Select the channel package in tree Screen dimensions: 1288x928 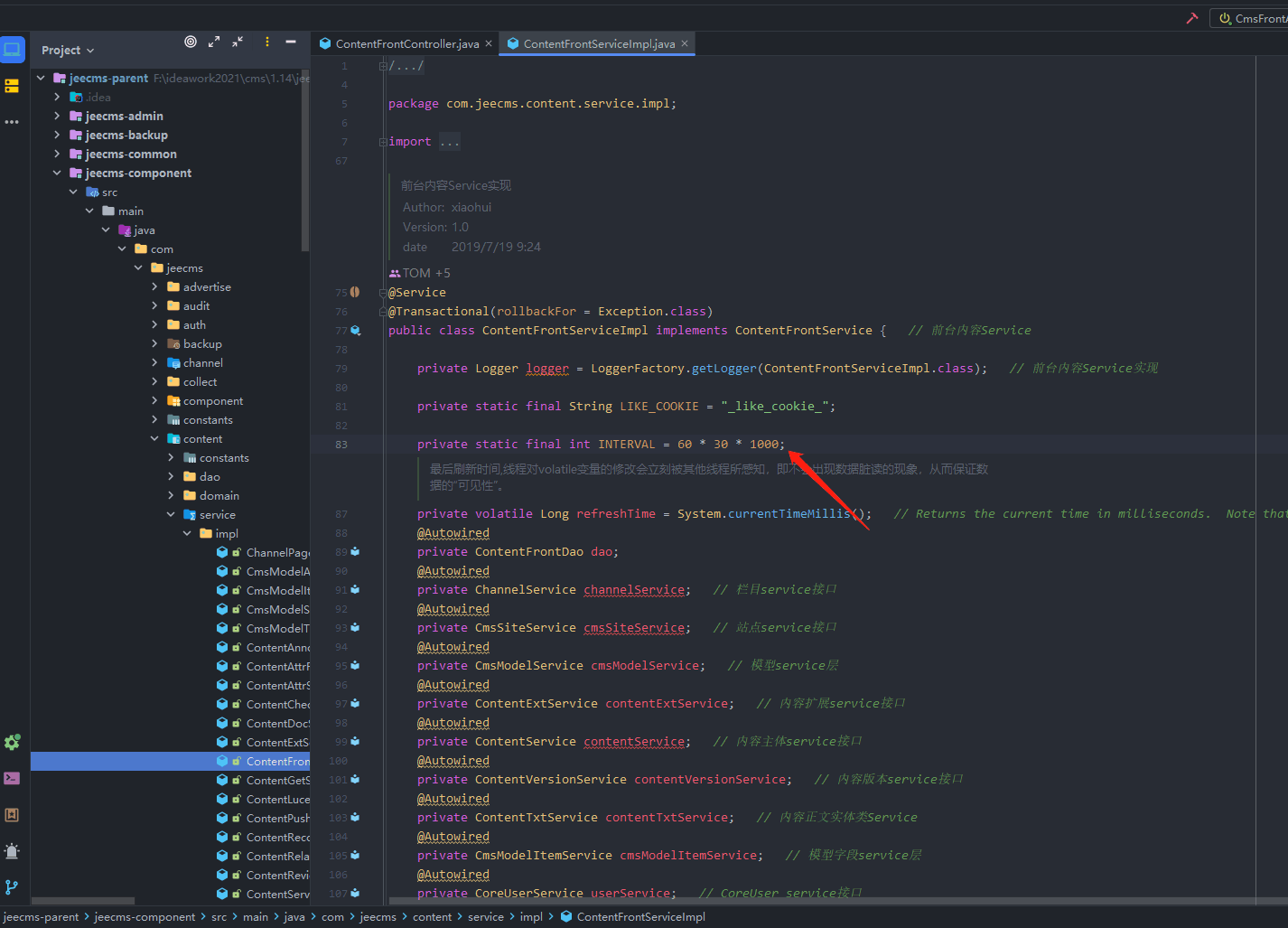(202, 363)
